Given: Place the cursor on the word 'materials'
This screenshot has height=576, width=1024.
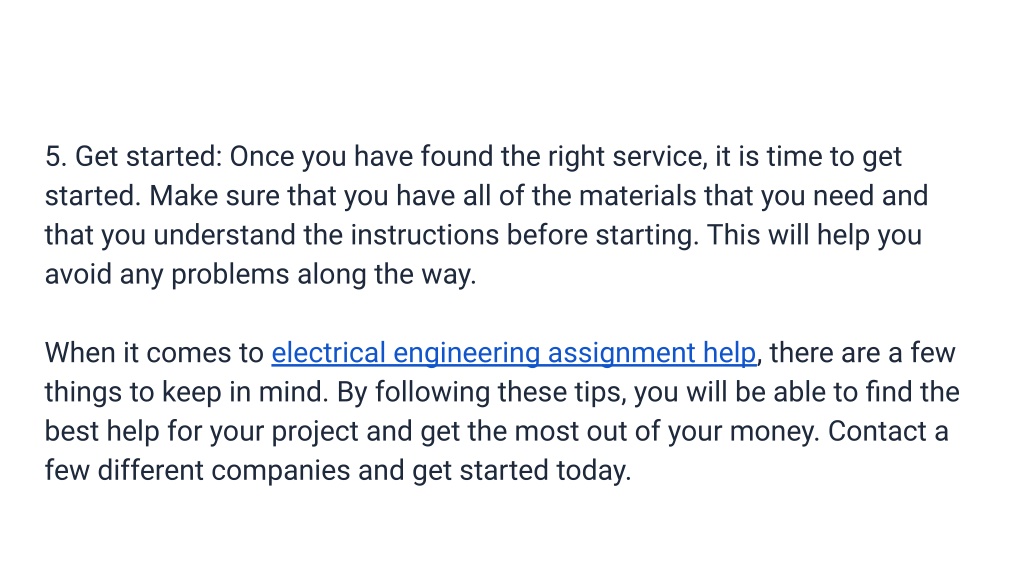Looking at the screenshot, I should click(637, 196).
